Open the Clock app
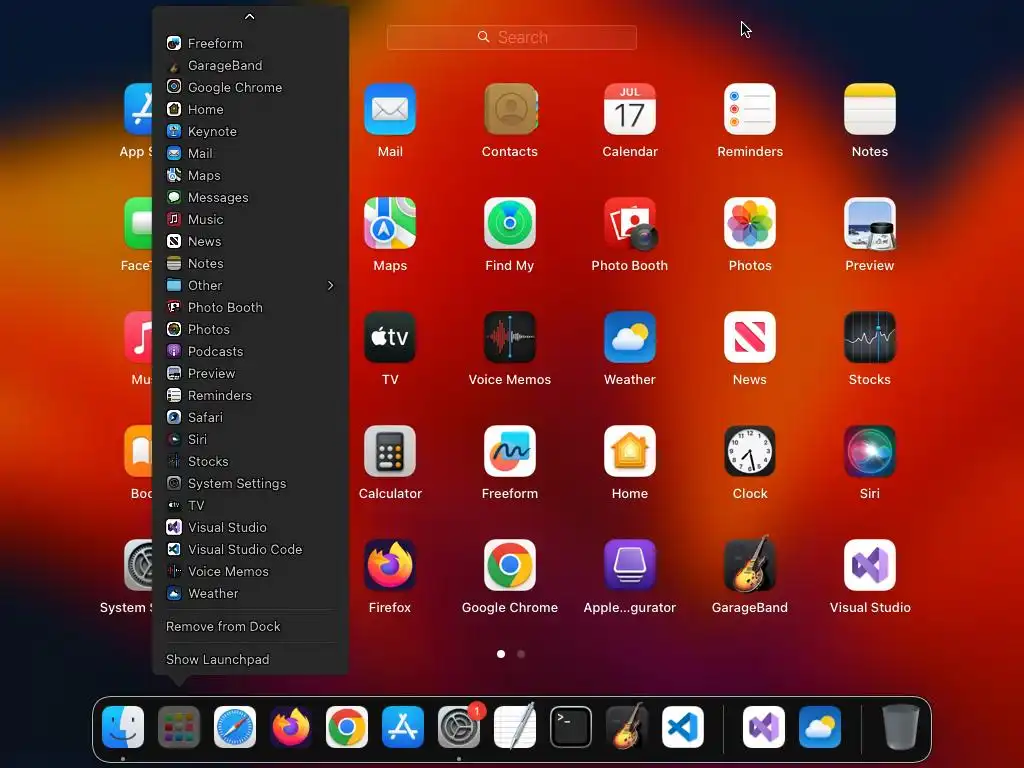The height and width of the screenshot is (768, 1024). pos(750,451)
